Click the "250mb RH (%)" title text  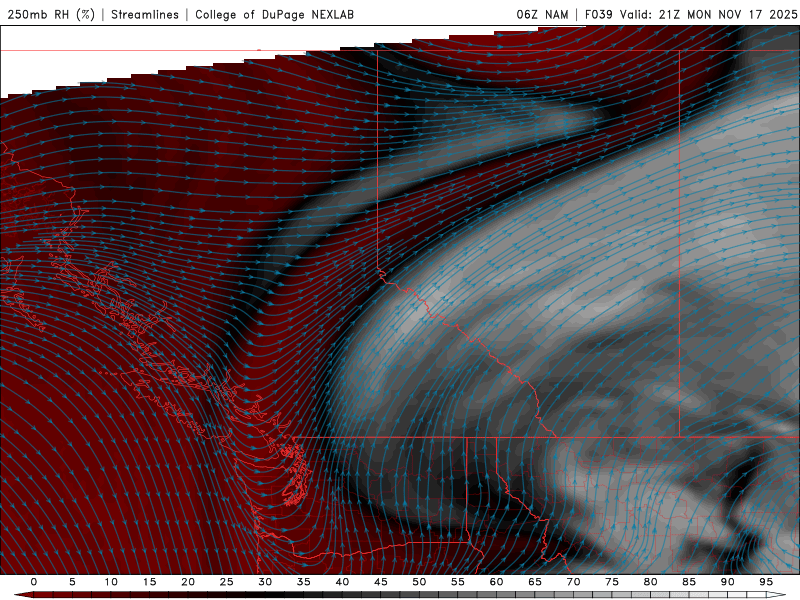tap(51, 14)
